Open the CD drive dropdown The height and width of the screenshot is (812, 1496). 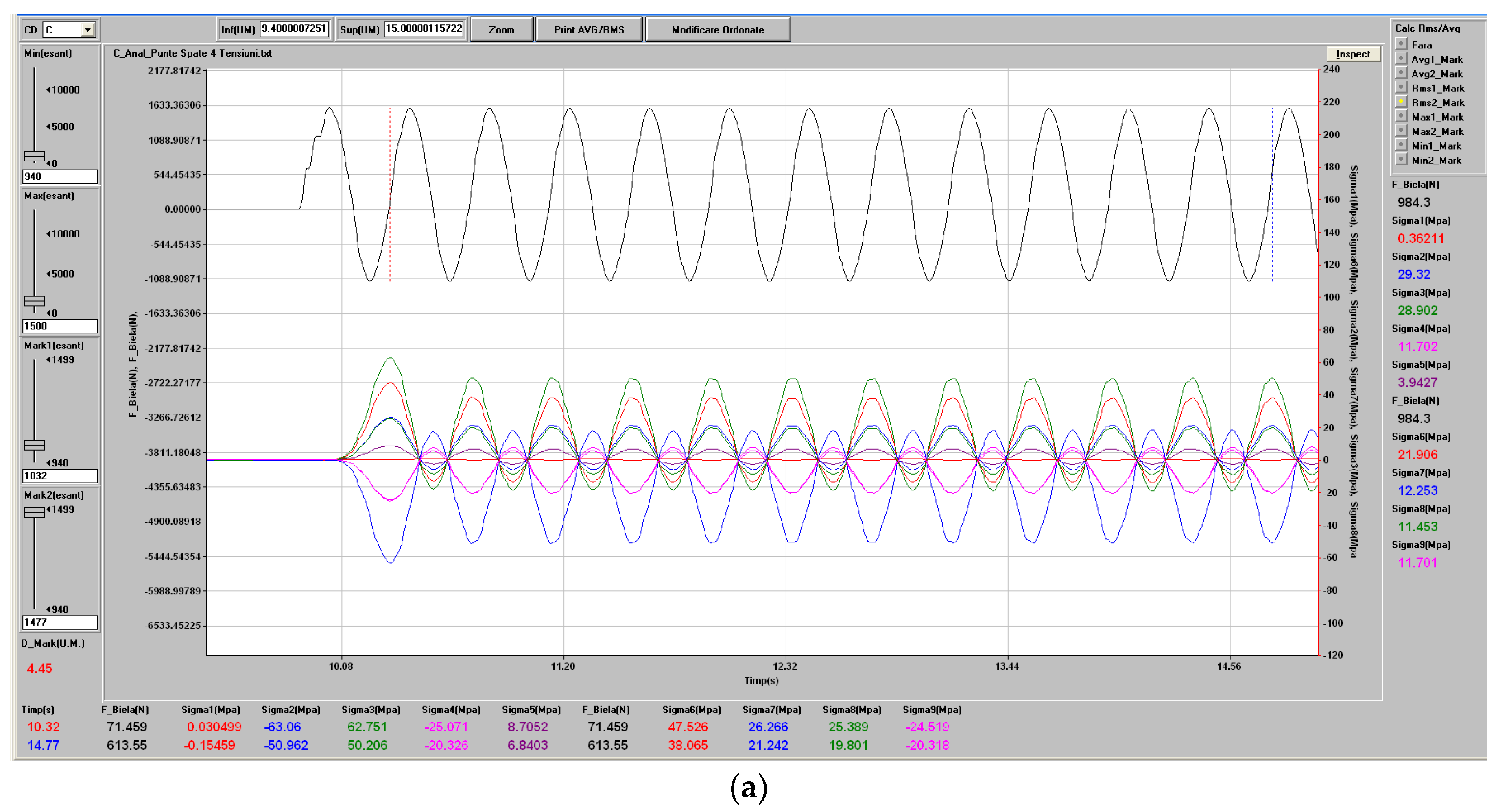(88, 30)
